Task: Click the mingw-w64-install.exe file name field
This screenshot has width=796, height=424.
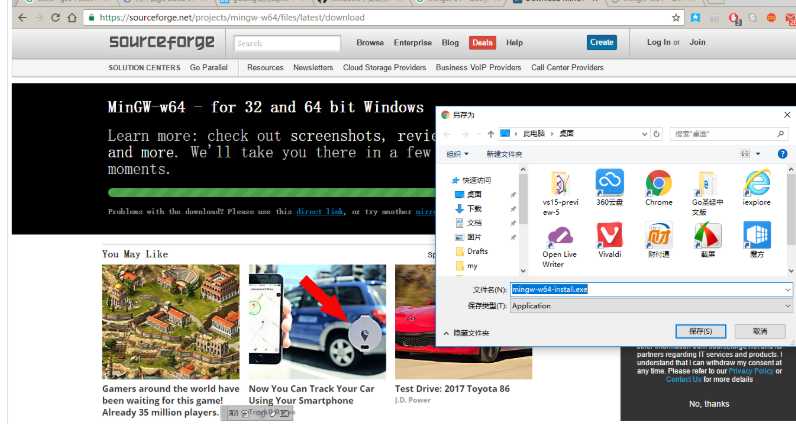Action: tap(648, 289)
